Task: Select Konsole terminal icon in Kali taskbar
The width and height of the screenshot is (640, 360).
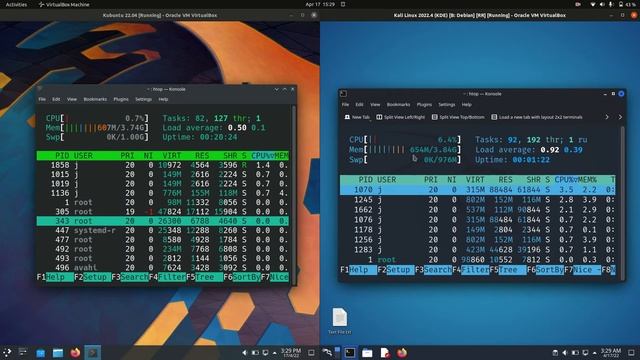Action: [x=350, y=353]
